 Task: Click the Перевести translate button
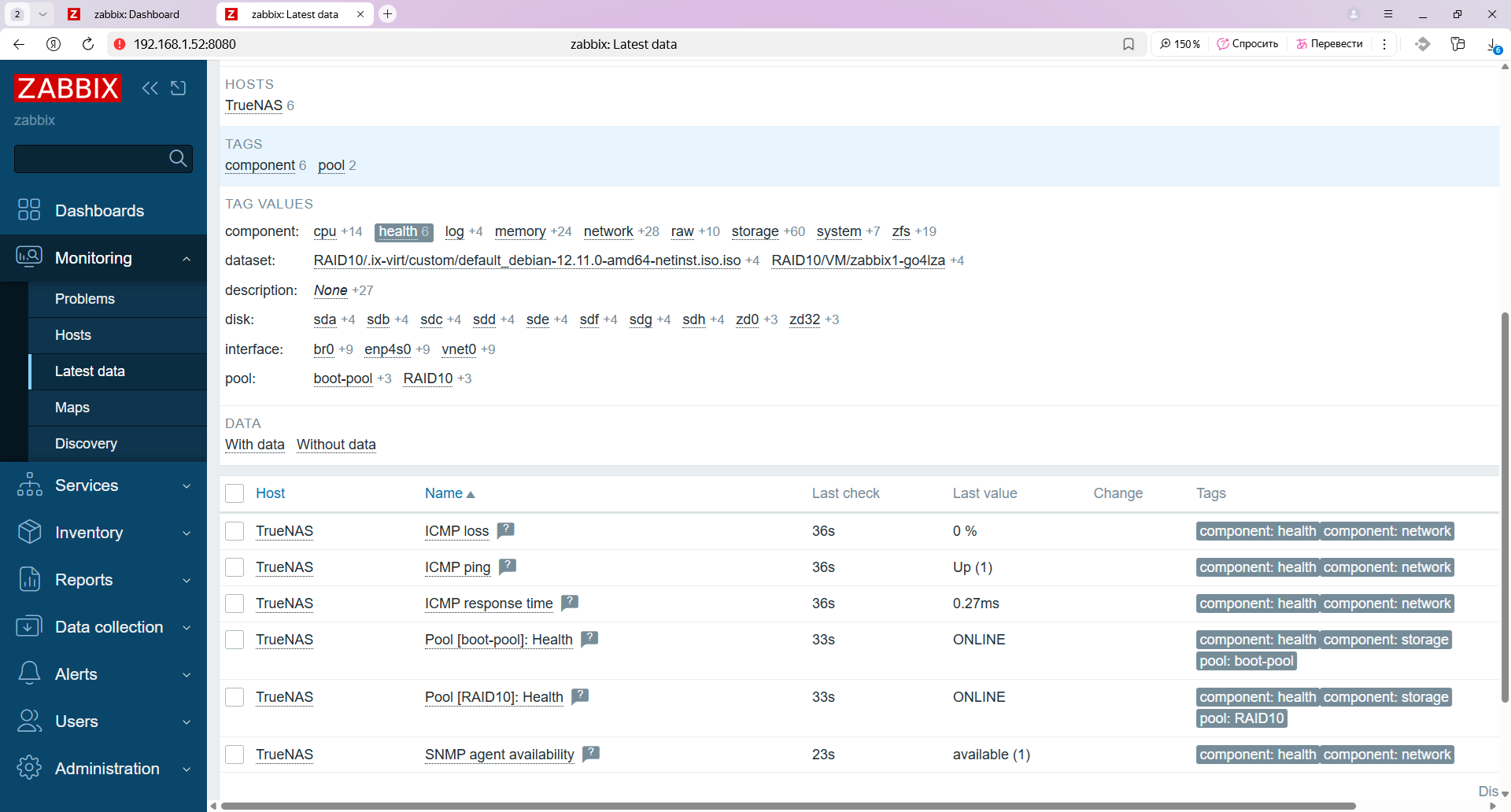coord(1329,44)
